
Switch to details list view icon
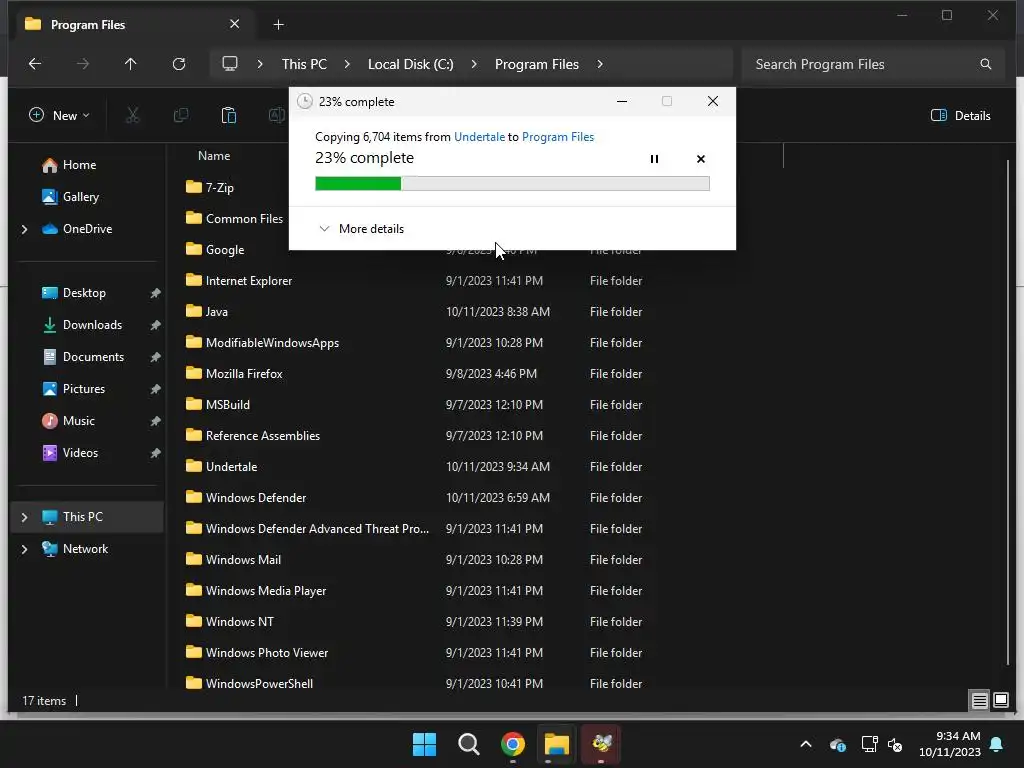pyautogui.click(x=980, y=701)
